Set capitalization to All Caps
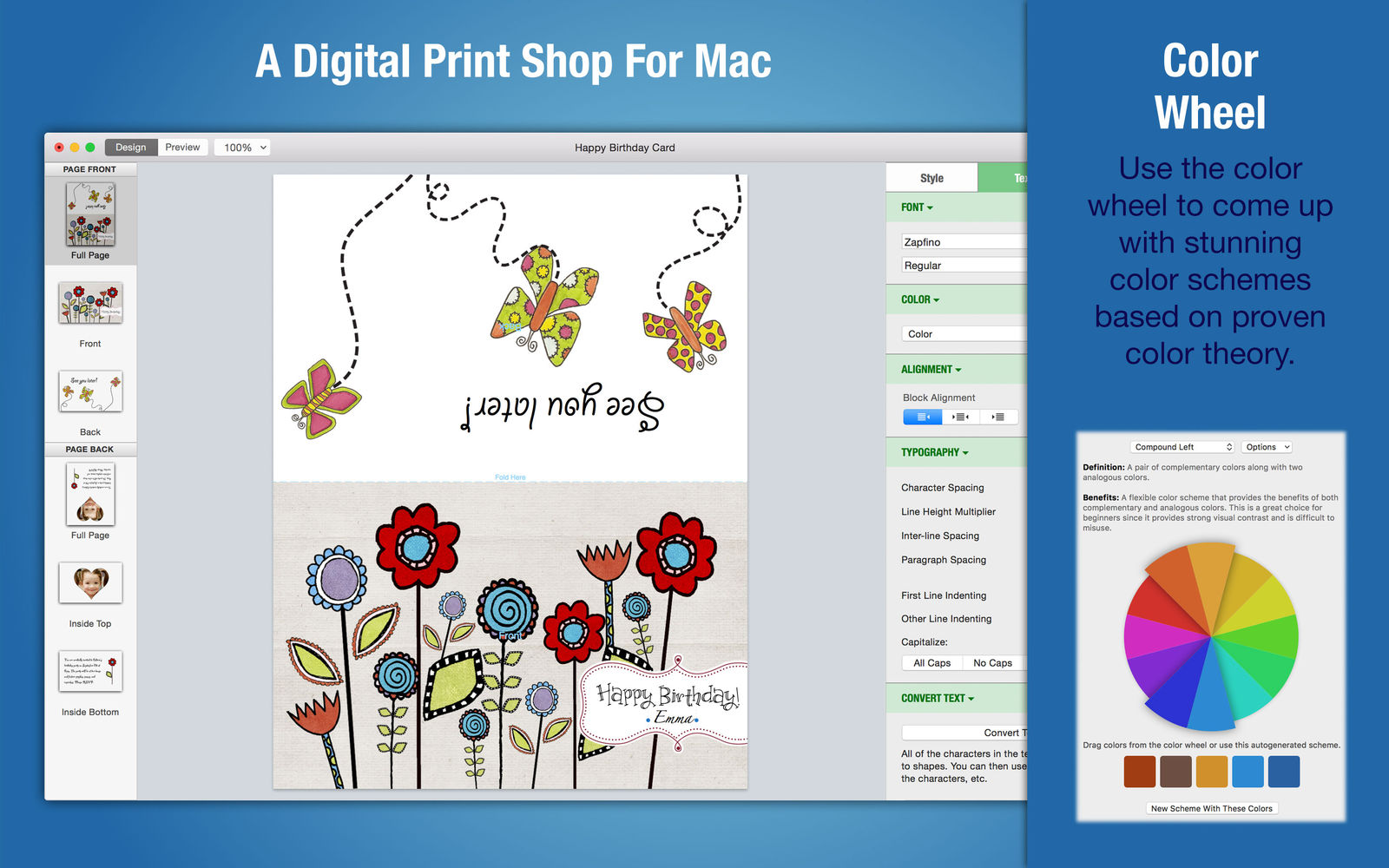Viewport: 1389px width, 868px height. coord(931,663)
